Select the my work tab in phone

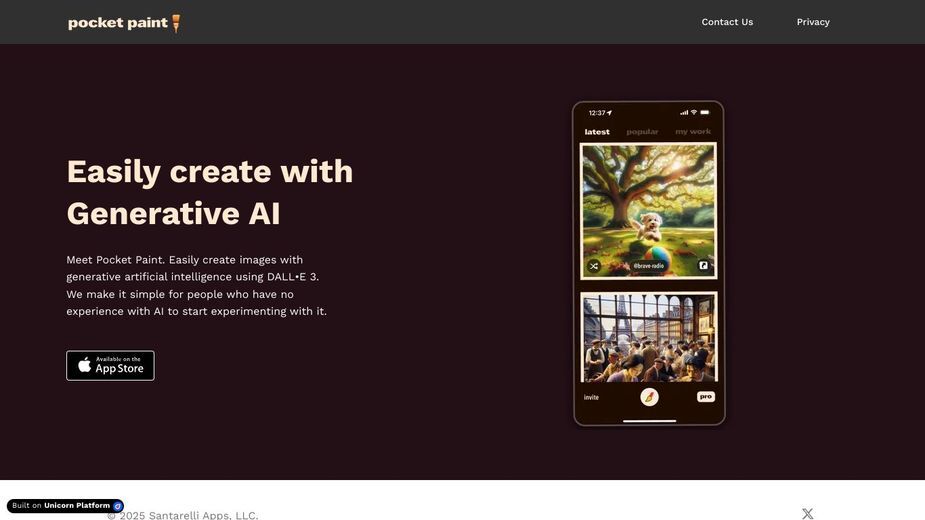coord(693,132)
